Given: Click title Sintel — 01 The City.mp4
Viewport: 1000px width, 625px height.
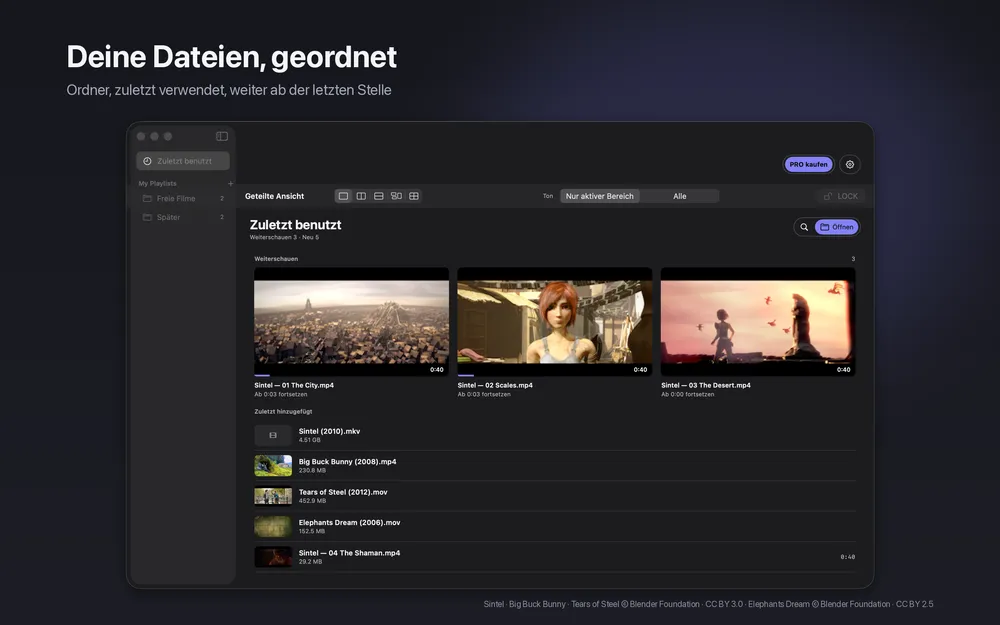Looking at the screenshot, I should pos(294,385).
